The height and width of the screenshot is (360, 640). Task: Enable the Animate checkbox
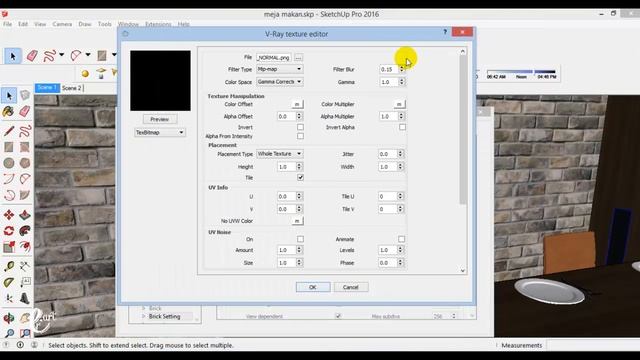(x=402, y=239)
